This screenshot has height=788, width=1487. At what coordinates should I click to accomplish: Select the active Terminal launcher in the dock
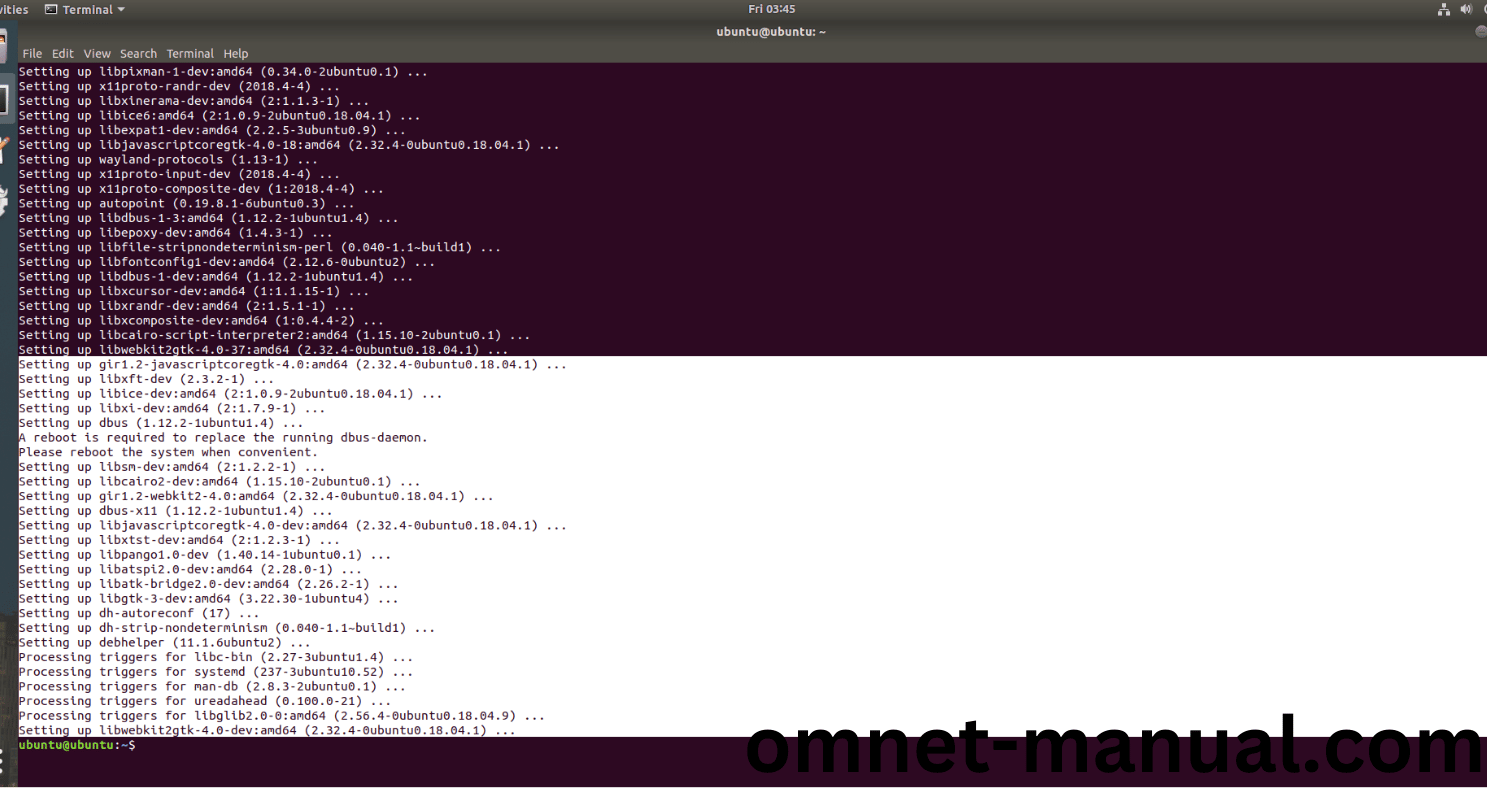point(5,99)
